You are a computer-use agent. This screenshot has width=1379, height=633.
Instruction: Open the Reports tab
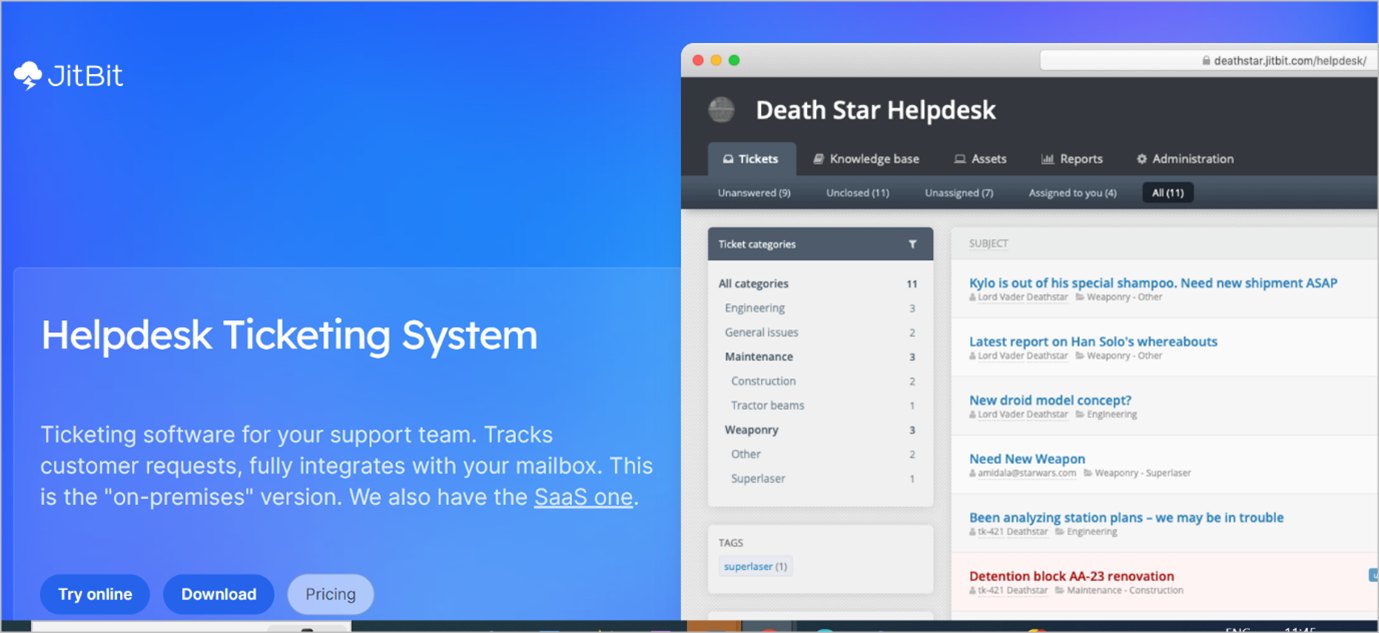[1072, 159]
